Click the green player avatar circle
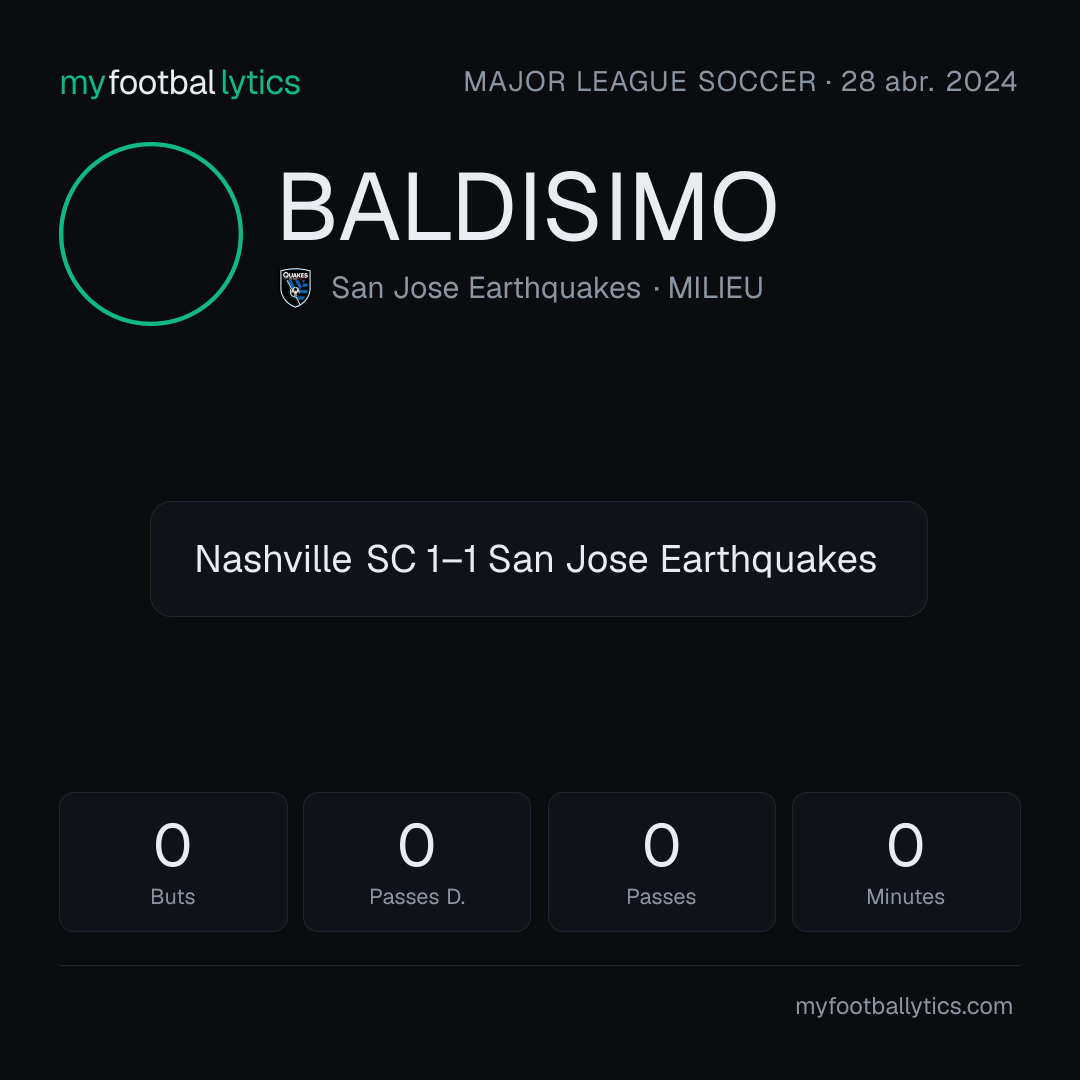Image resolution: width=1080 pixels, height=1080 pixels. 151,234
